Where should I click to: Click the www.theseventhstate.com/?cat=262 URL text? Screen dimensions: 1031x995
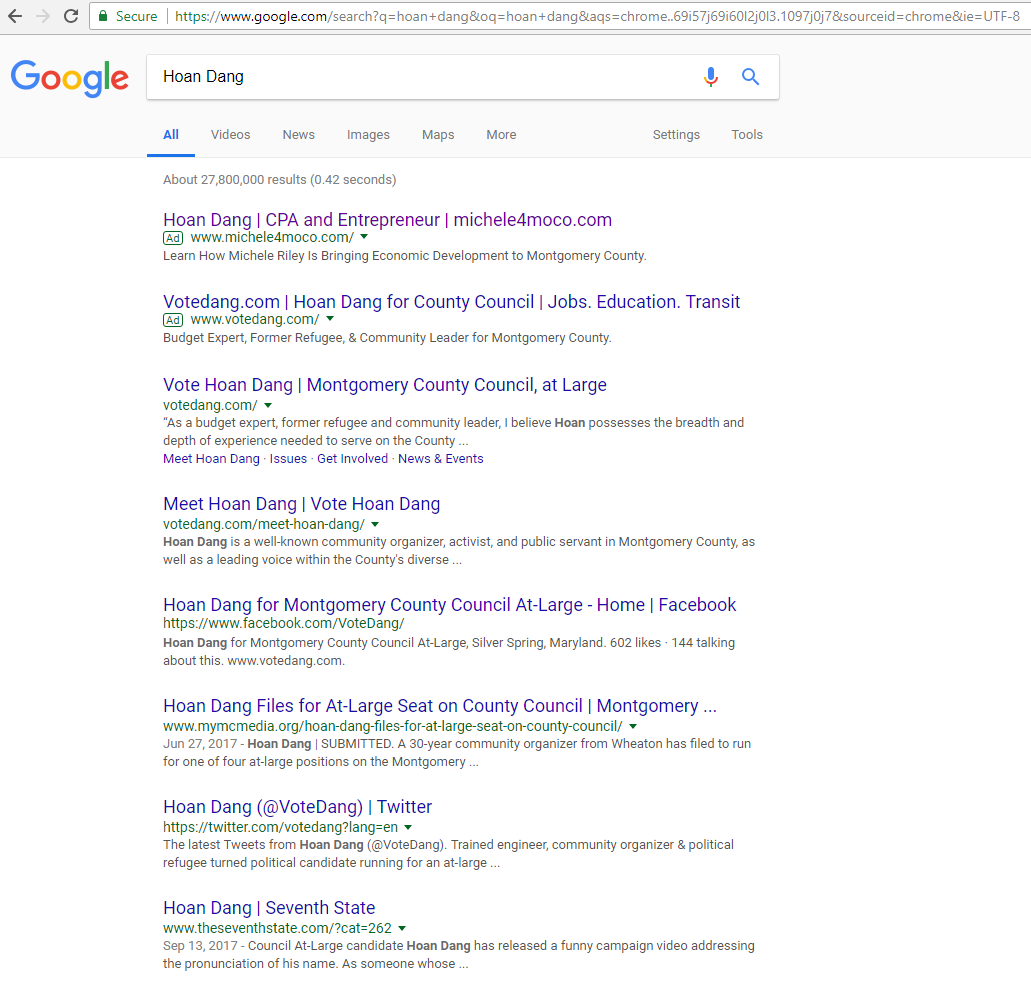point(277,929)
